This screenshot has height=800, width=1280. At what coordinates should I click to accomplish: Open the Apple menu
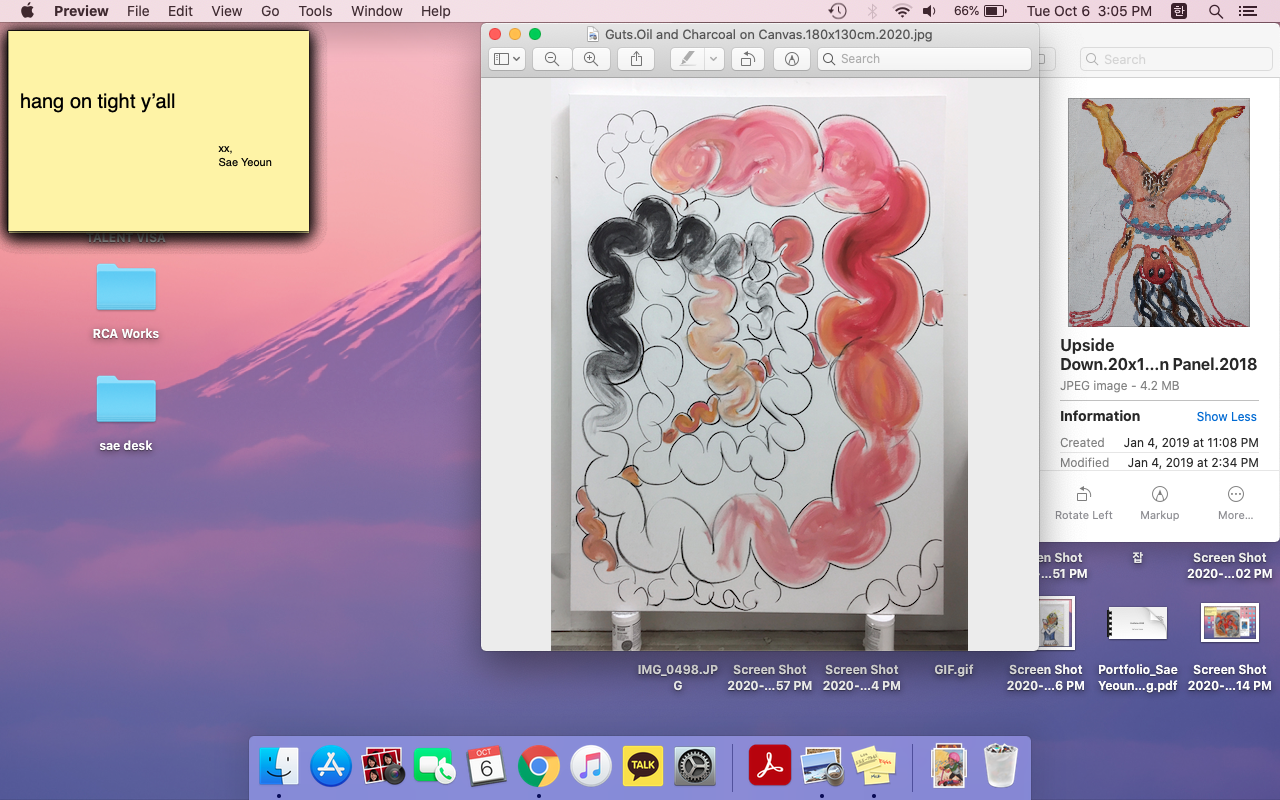point(27,11)
